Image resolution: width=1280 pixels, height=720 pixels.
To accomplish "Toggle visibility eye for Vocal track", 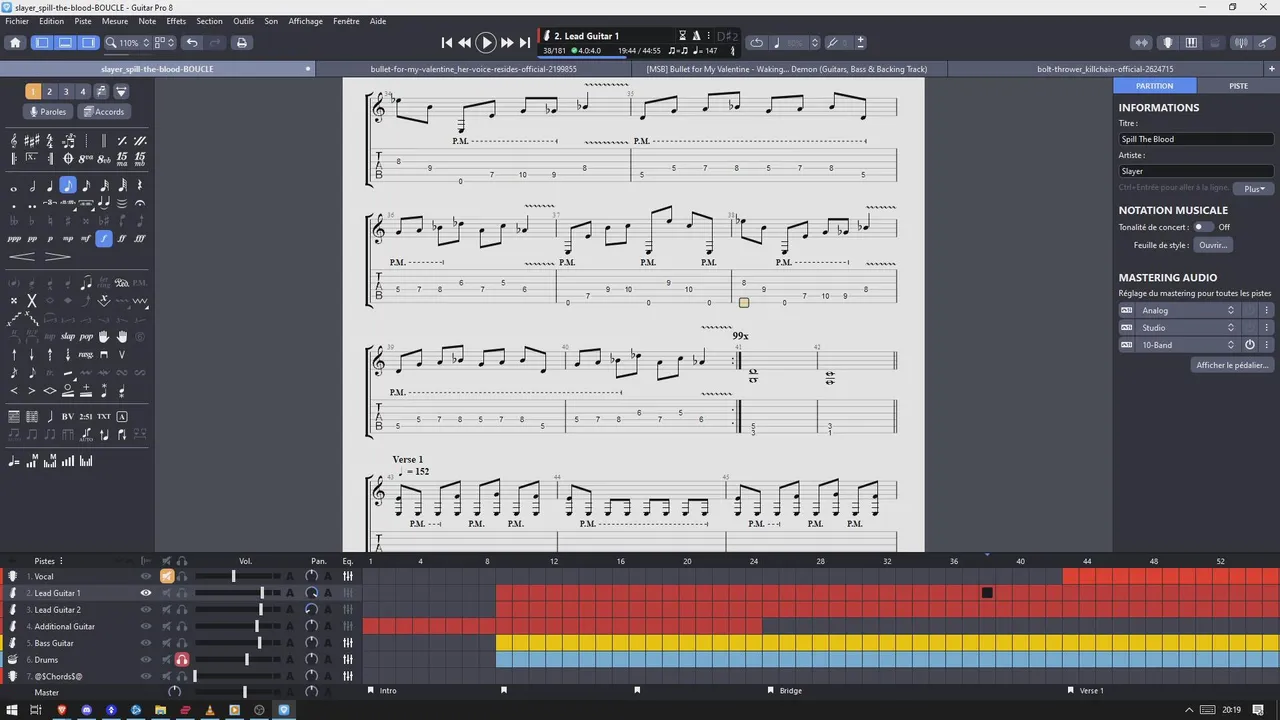I will [146, 576].
